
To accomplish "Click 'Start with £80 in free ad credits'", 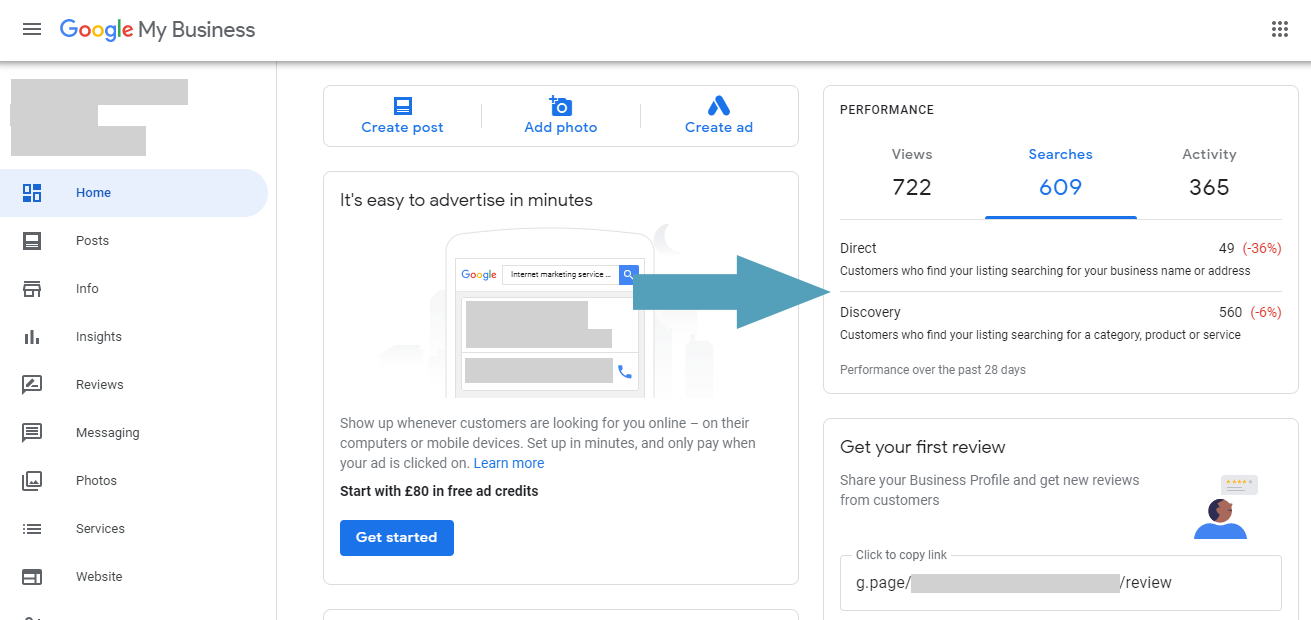I will pos(439,491).
